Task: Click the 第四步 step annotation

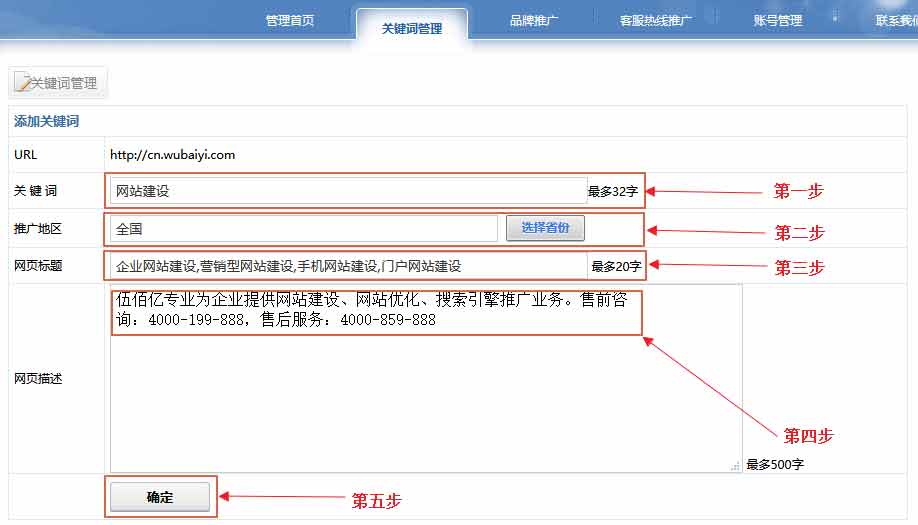Action: (808, 436)
